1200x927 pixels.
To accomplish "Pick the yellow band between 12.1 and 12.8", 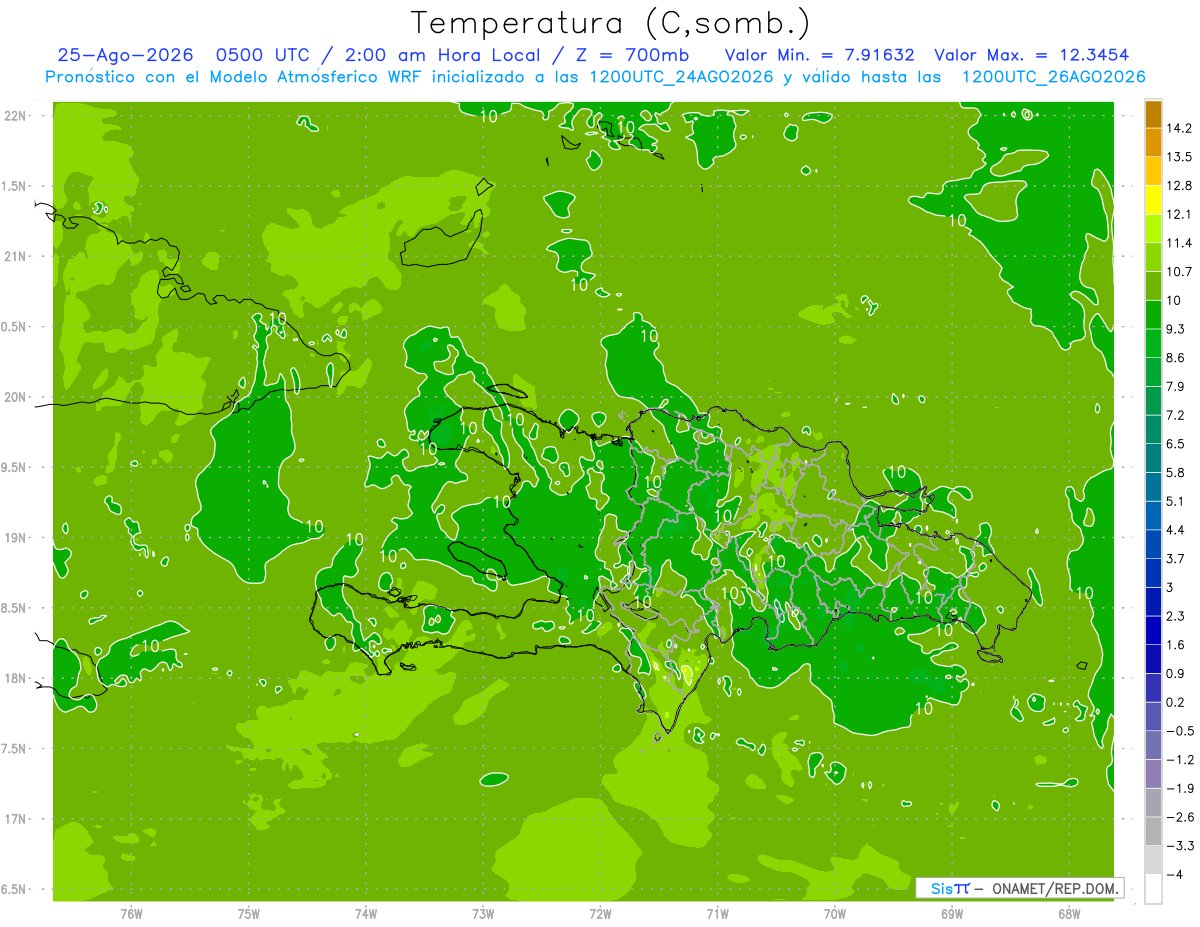I will pyautogui.click(x=1153, y=200).
